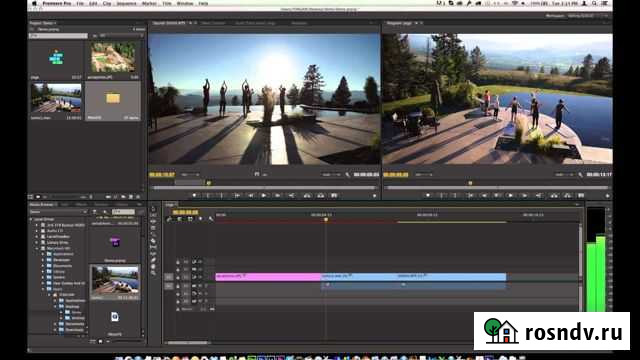
Task: Switch to the Effect Controls tab
Action: click(x=213, y=23)
